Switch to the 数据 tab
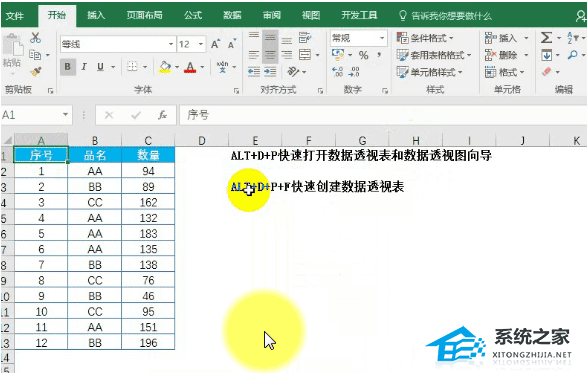 click(232, 15)
